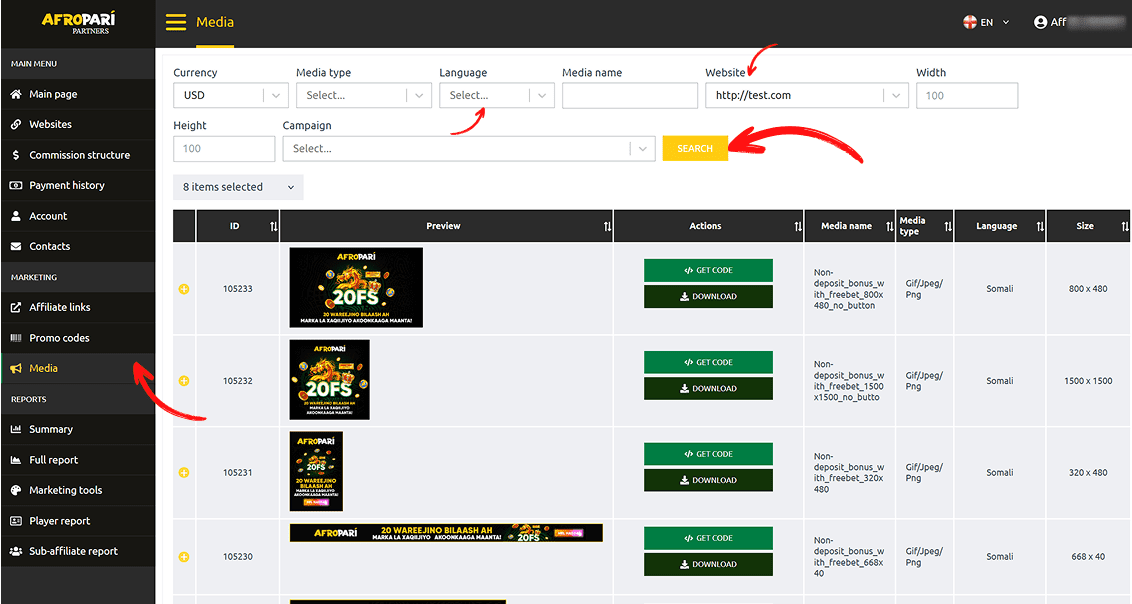Expand row details for ID 105232
This screenshot has height=604, width=1132.
pos(184,381)
